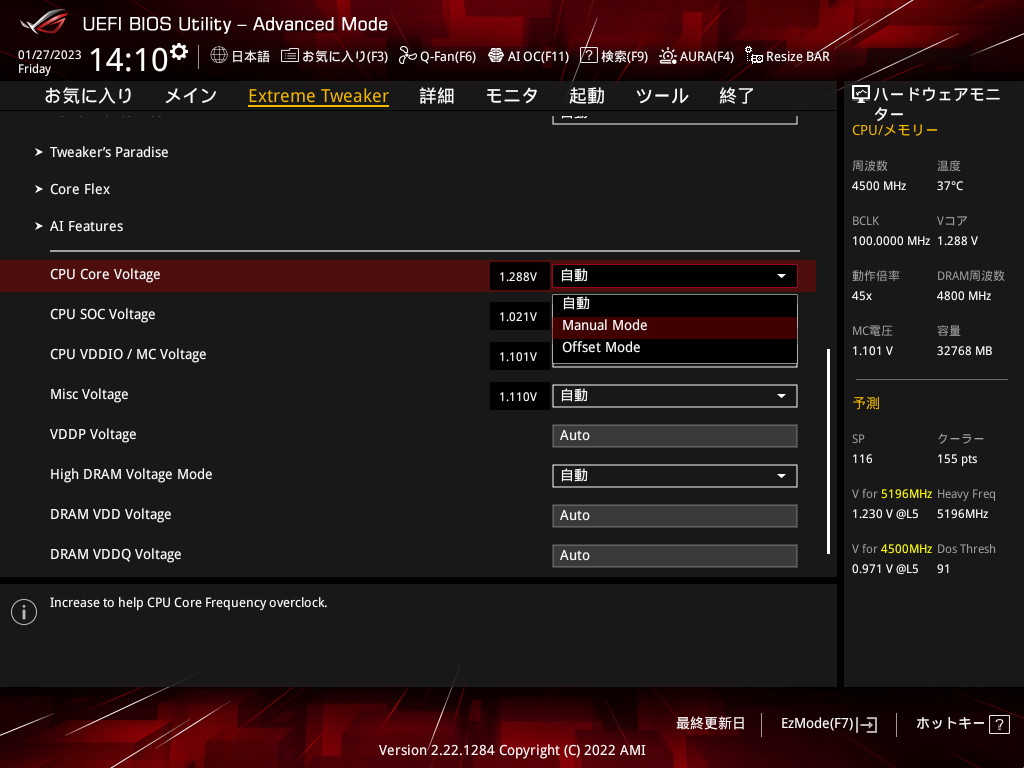The image size is (1024, 768).
Task: Click the 1.110V Misc voltage reading
Action: coord(519,396)
